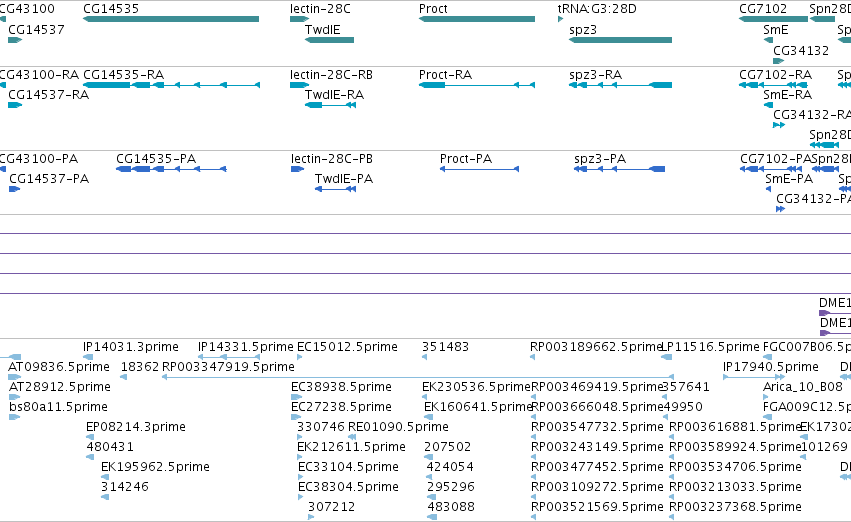Select the lectin-28C gene label

(x=320, y=9)
